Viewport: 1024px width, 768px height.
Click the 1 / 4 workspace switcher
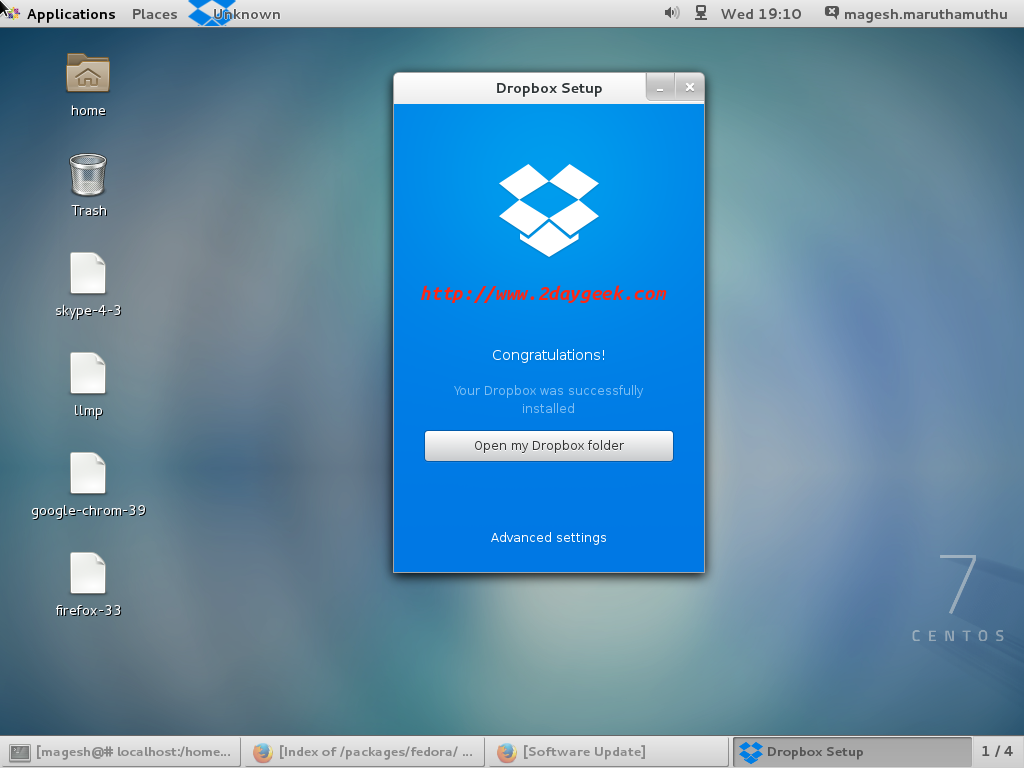997,752
